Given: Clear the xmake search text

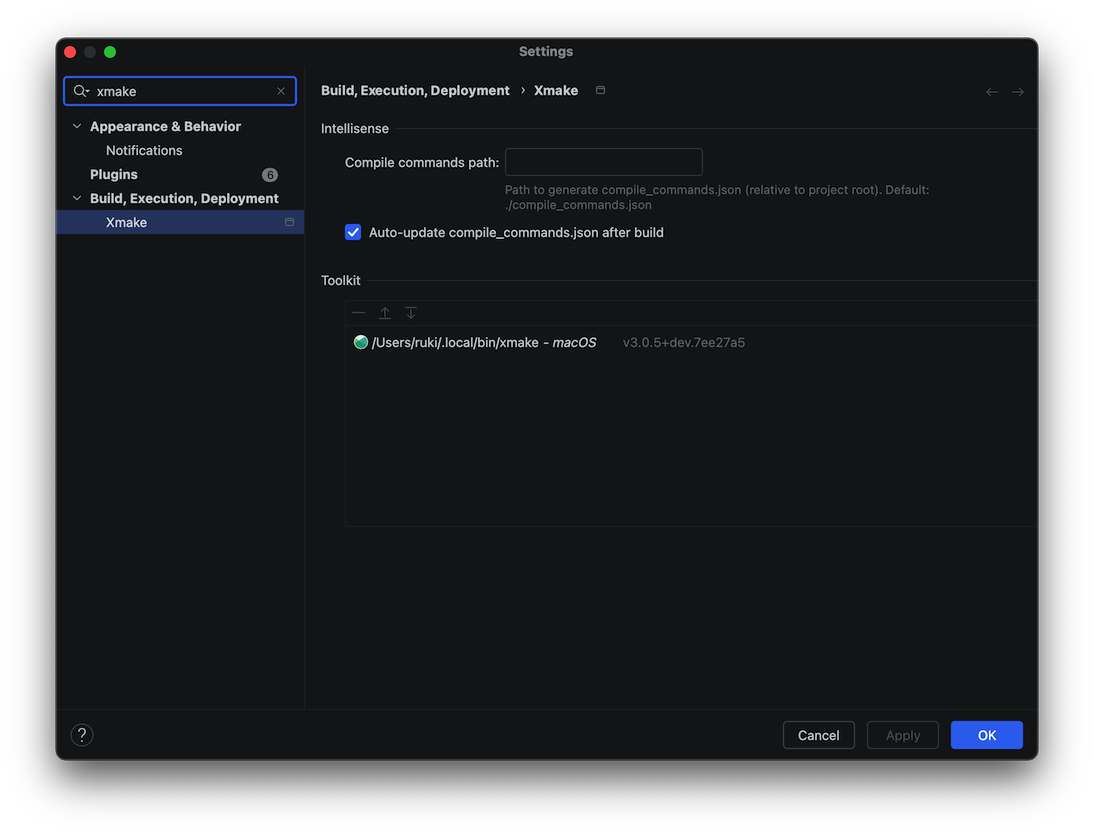Looking at the screenshot, I should (281, 91).
